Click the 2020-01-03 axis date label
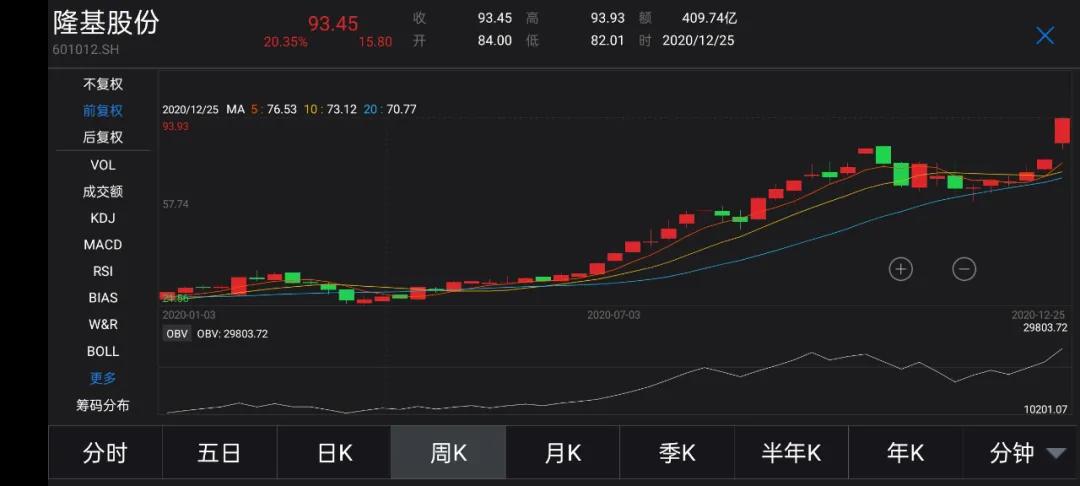The image size is (1080, 486). point(188,315)
